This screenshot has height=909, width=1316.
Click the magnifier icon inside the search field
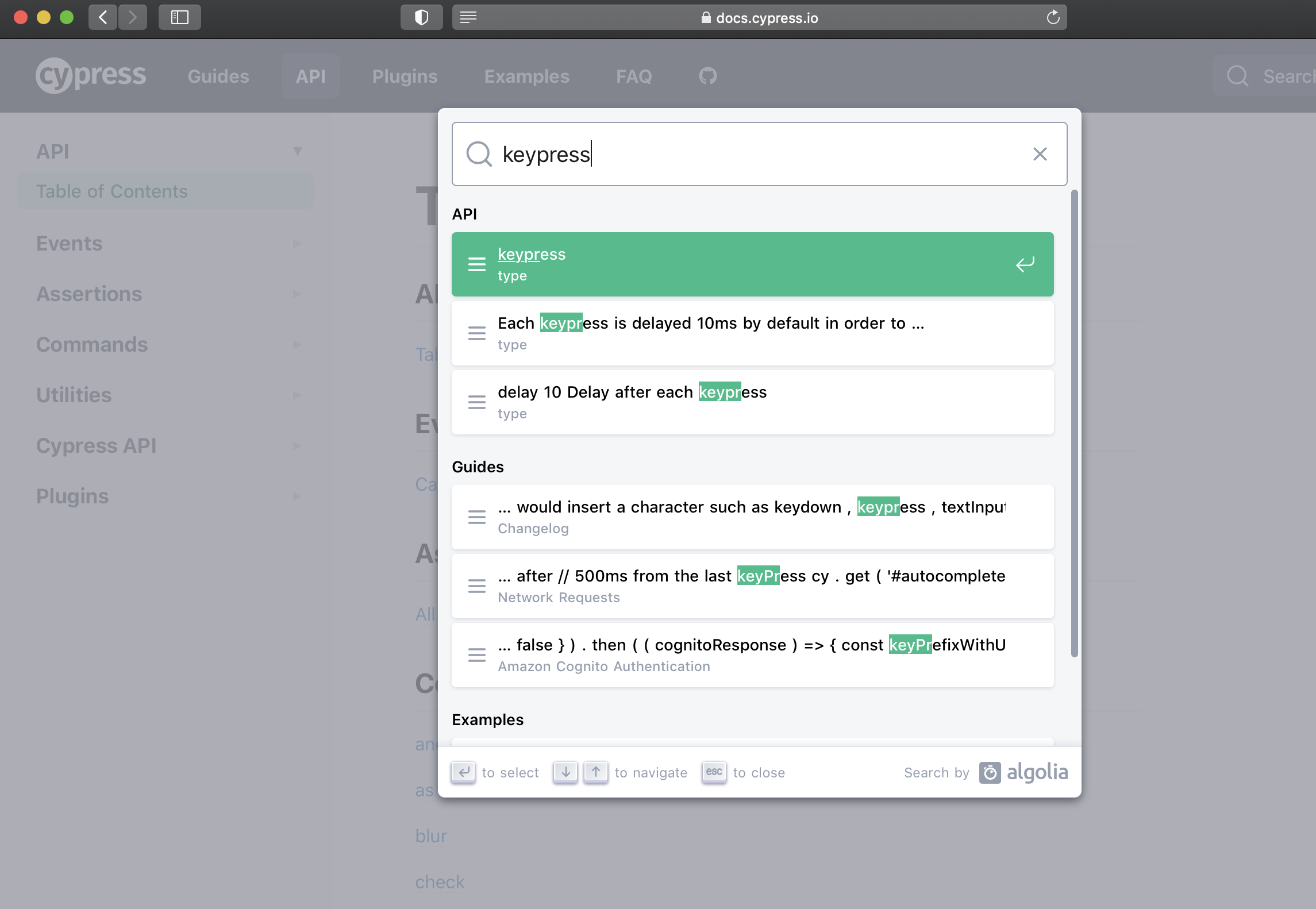coord(479,154)
